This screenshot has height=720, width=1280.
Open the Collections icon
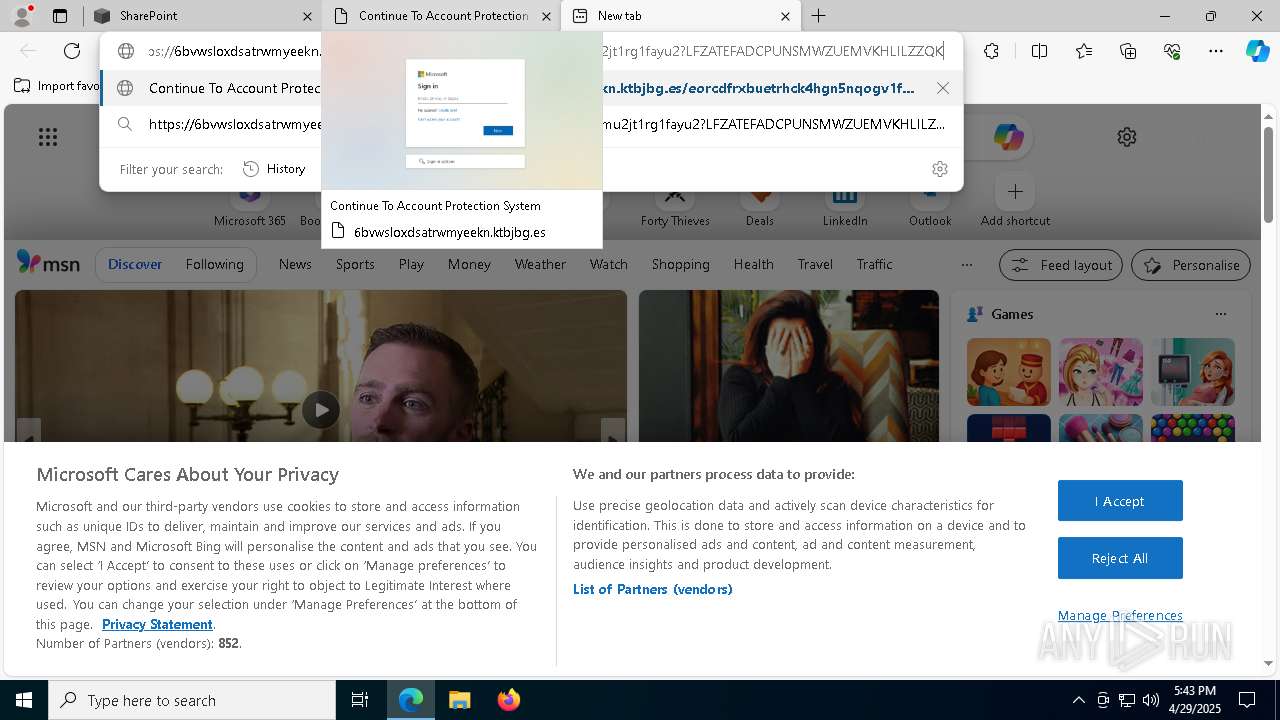coord(1128,51)
